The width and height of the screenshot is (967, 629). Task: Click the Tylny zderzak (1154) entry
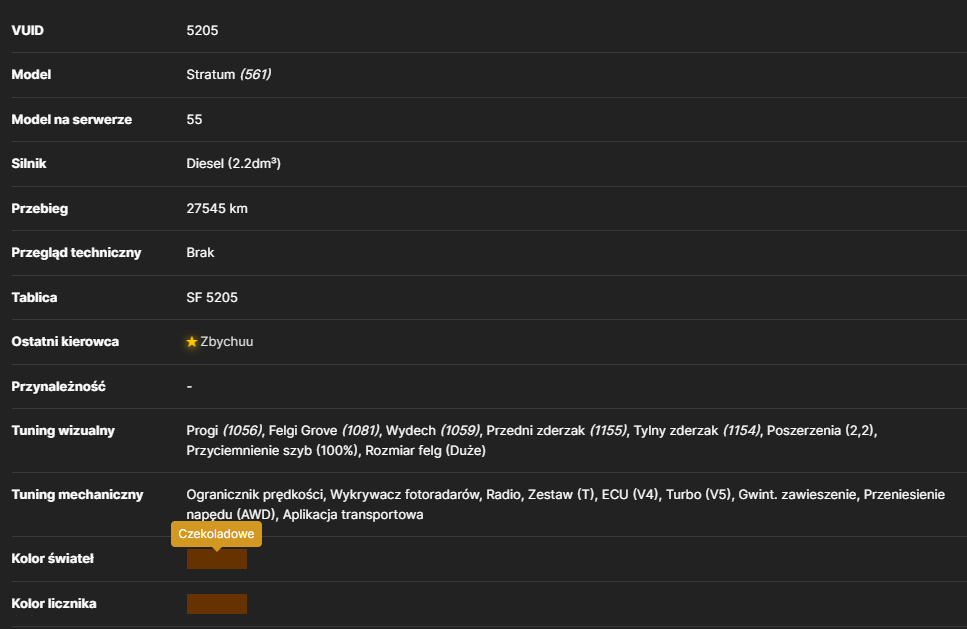(x=697, y=430)
